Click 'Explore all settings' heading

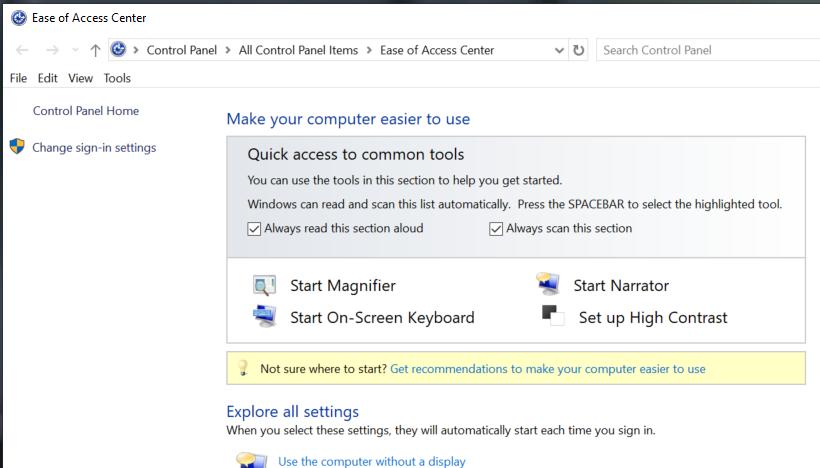pyautogui.click(x=292, y=412)
